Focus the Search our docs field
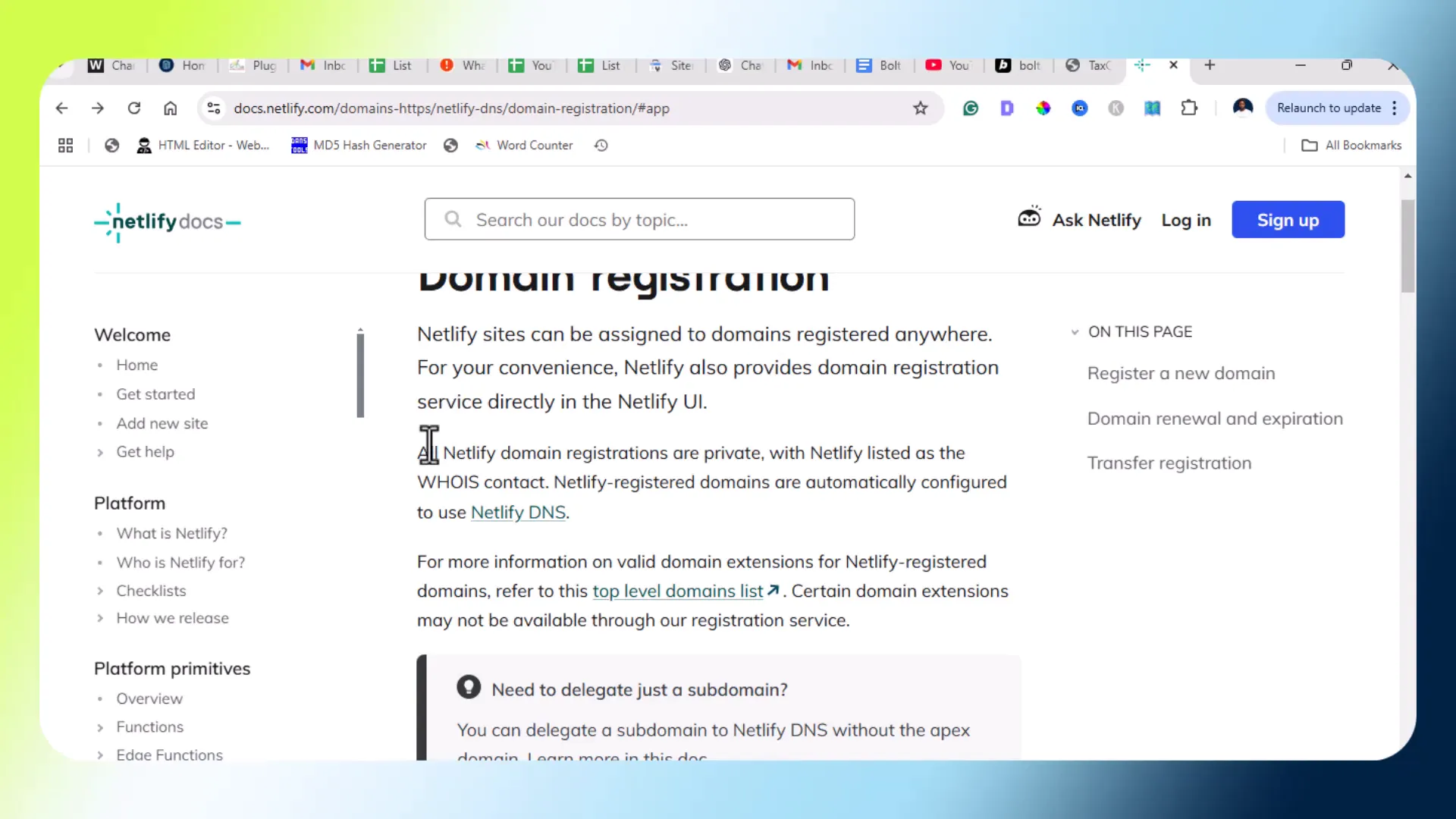Image resolution: width=1456 pixels, height=819 pixels. [639, 219]
